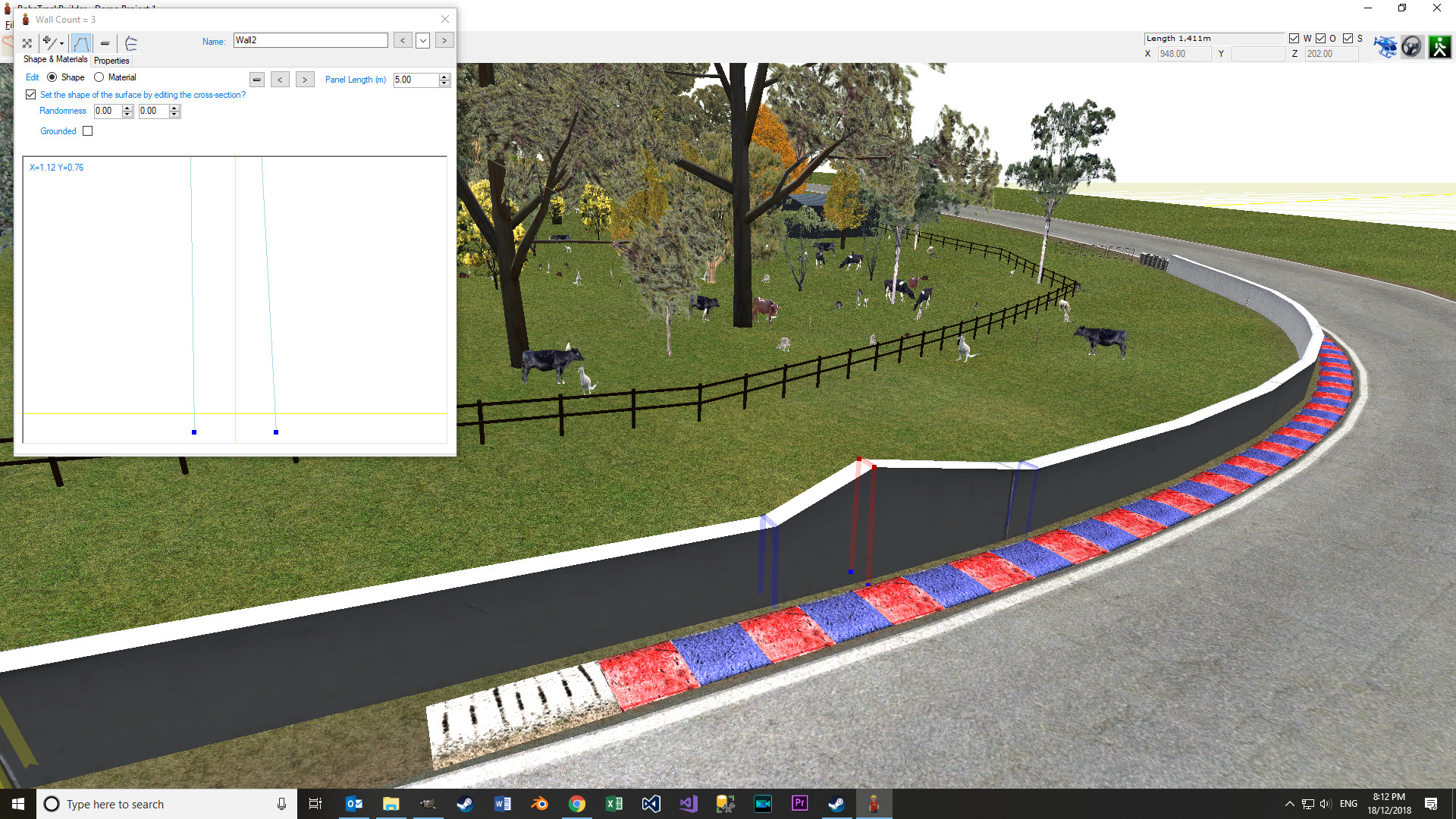
Task: Adjust the first Randomness value spinner
Action: coord(127,111)
